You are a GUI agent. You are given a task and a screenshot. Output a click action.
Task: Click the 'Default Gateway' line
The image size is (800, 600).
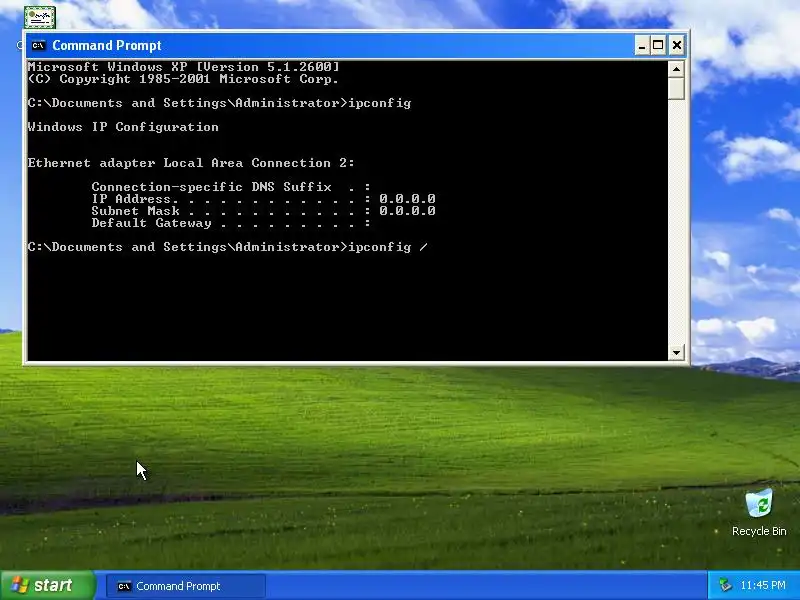pyautogui.click(x=231, y=223)
